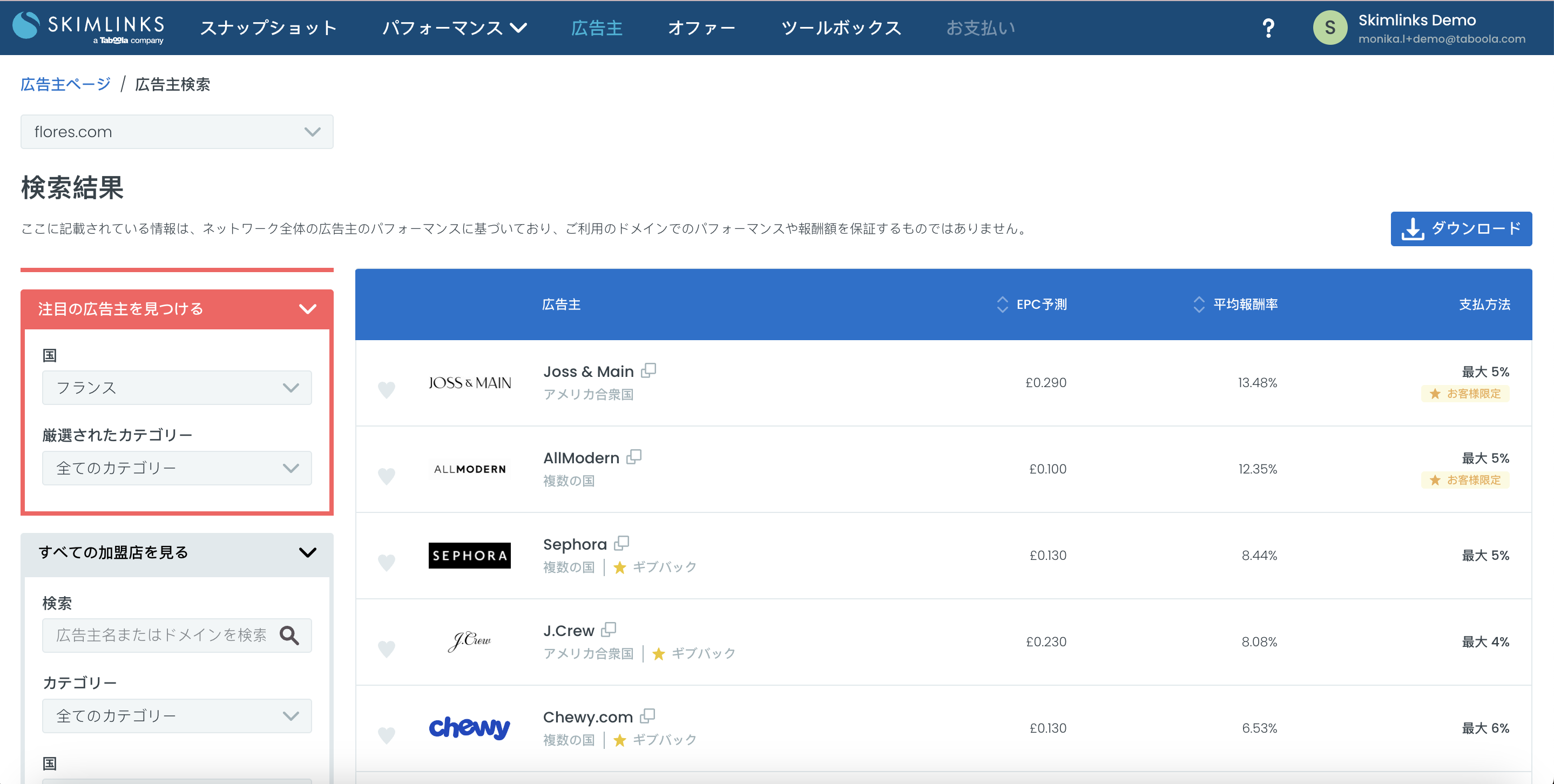Click 支払方法 column header
1554x784 pixels.
point(1485,305)
